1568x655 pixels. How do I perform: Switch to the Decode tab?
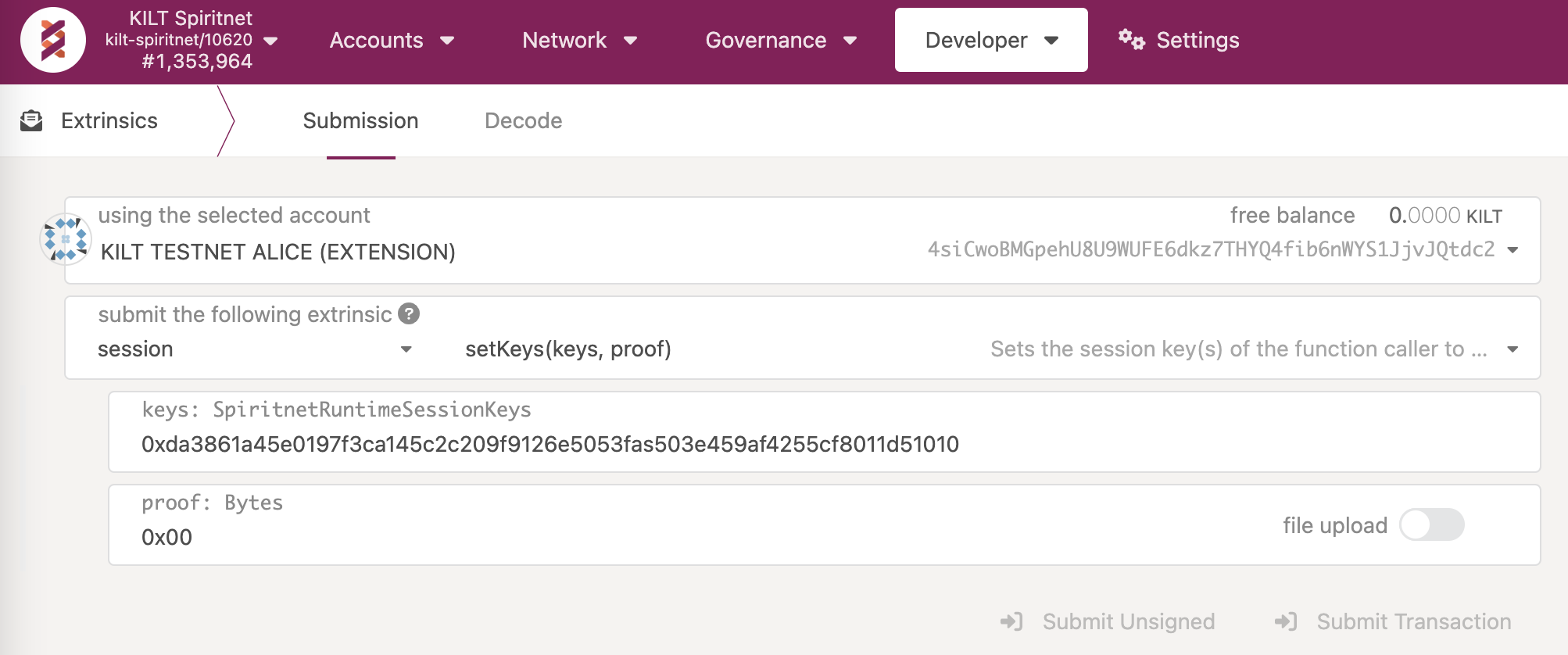[523, 120]
